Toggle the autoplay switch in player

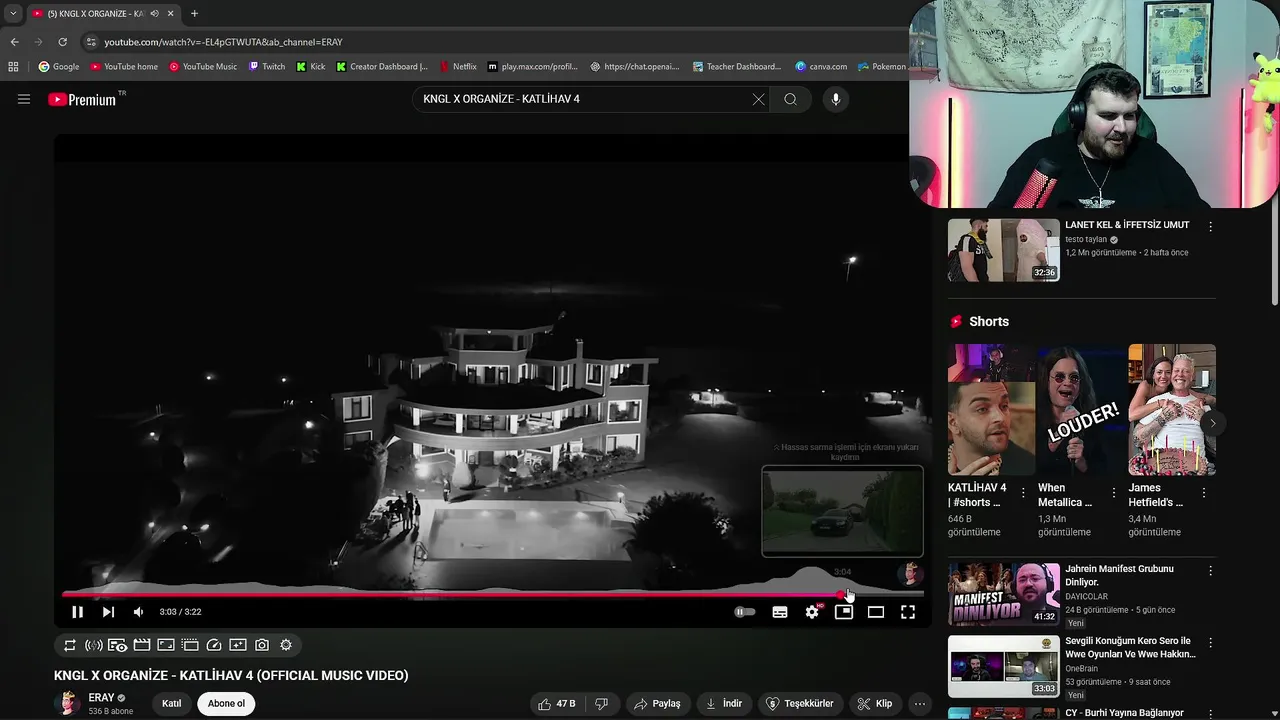point(745,612)
